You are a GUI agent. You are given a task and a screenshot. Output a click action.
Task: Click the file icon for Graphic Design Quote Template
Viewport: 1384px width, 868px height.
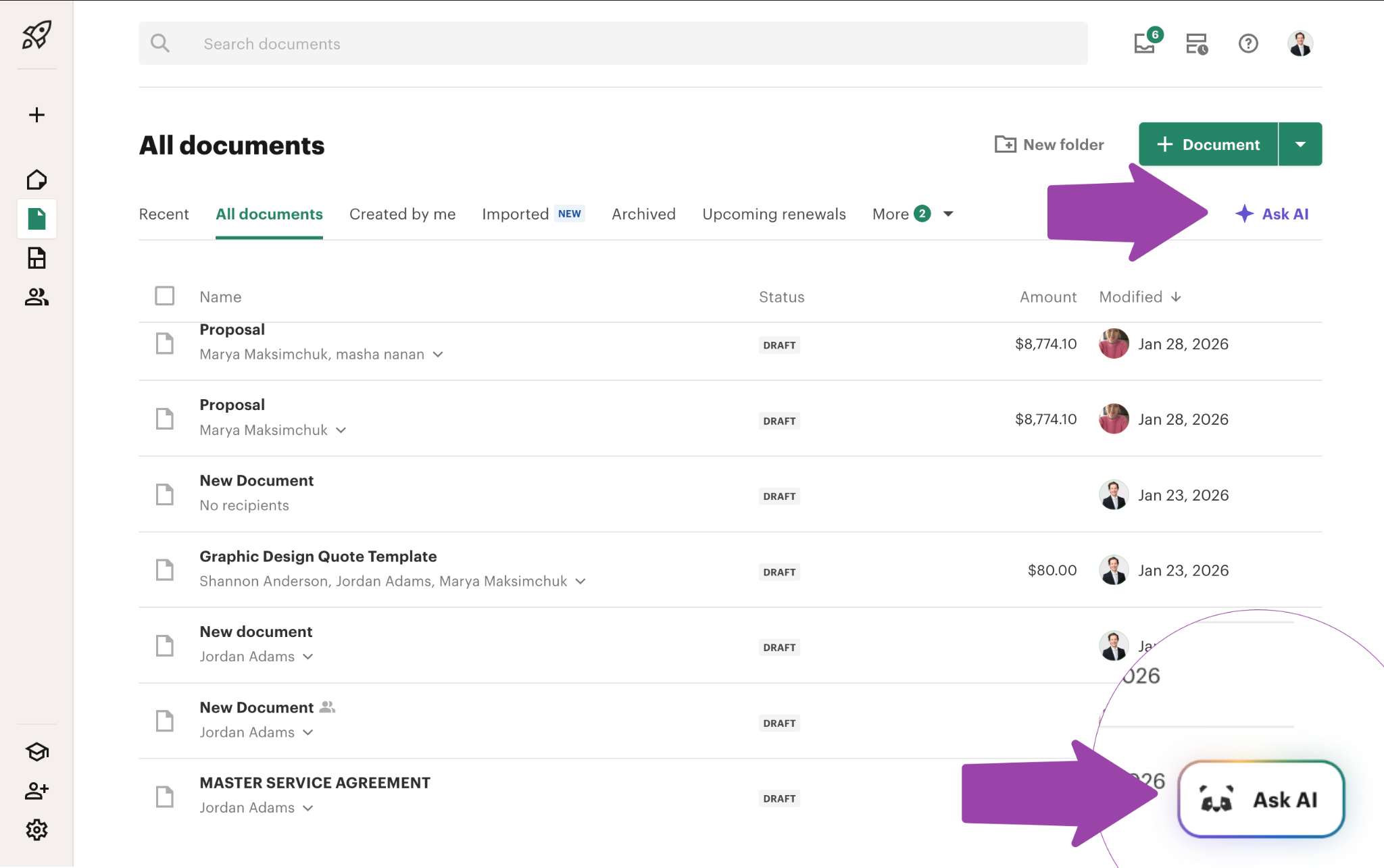[165, 569]
